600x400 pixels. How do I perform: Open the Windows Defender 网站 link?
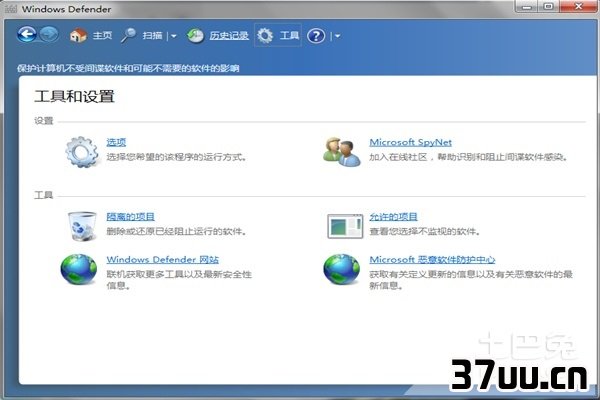pyautogui.click(x=163, y=260)
